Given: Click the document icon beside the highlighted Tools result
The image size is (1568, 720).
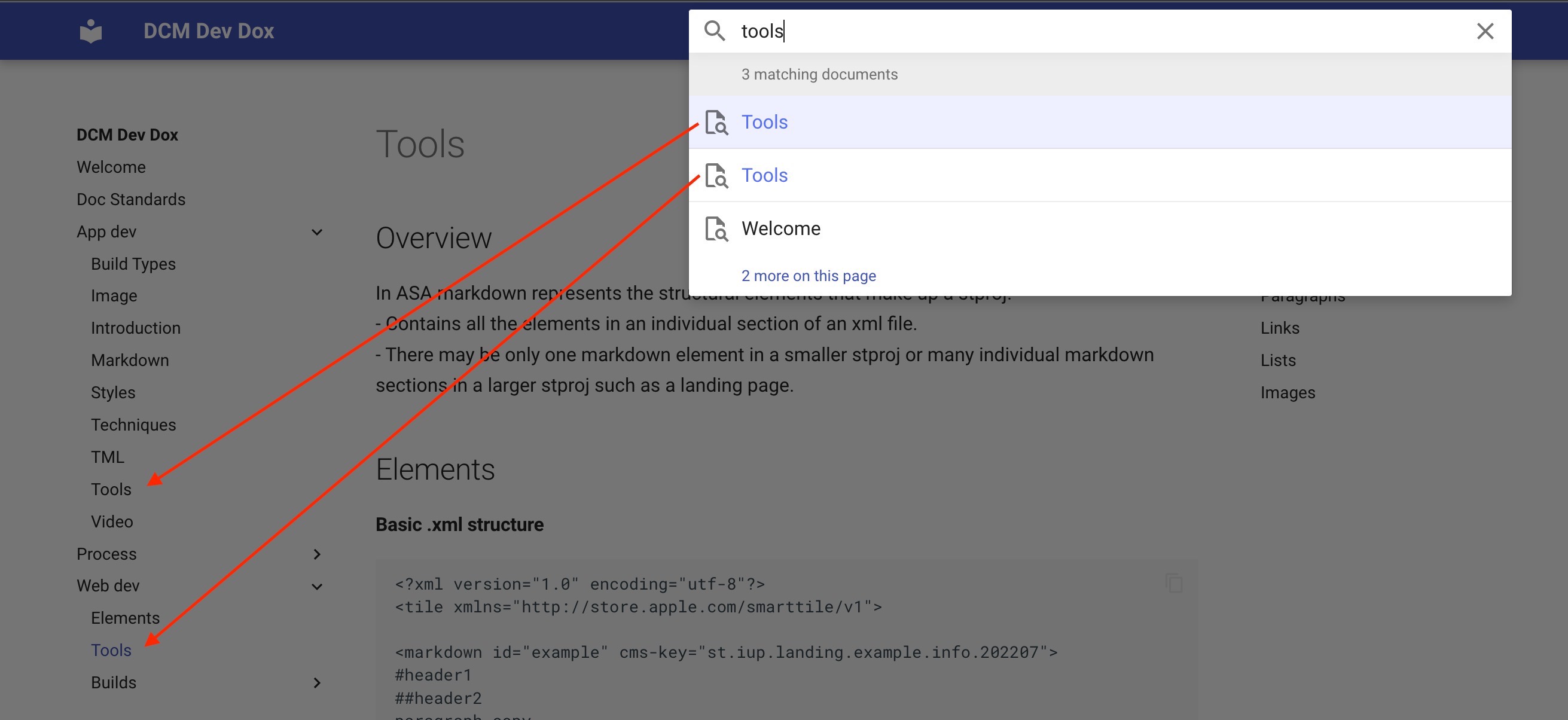Looking at the screenshot, I should 717,123.
